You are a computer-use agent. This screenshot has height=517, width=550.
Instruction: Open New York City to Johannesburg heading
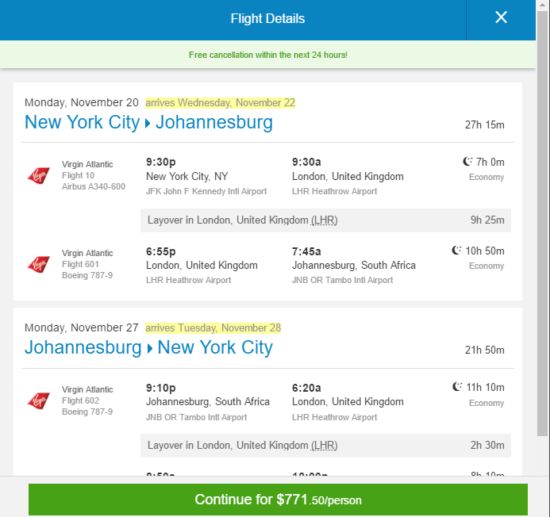148,122
